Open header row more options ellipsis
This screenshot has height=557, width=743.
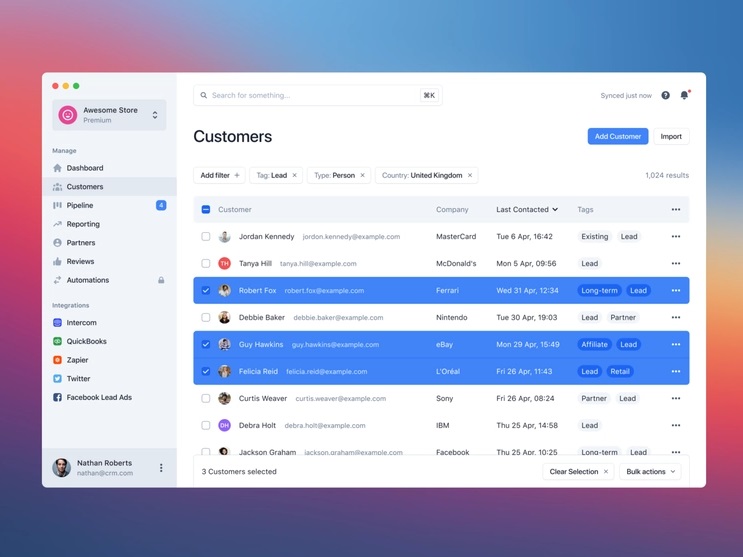click(x=676, y=210)
